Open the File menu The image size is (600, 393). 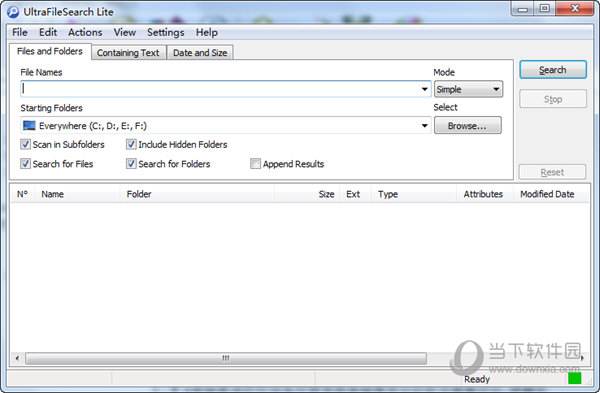(20, 33)
